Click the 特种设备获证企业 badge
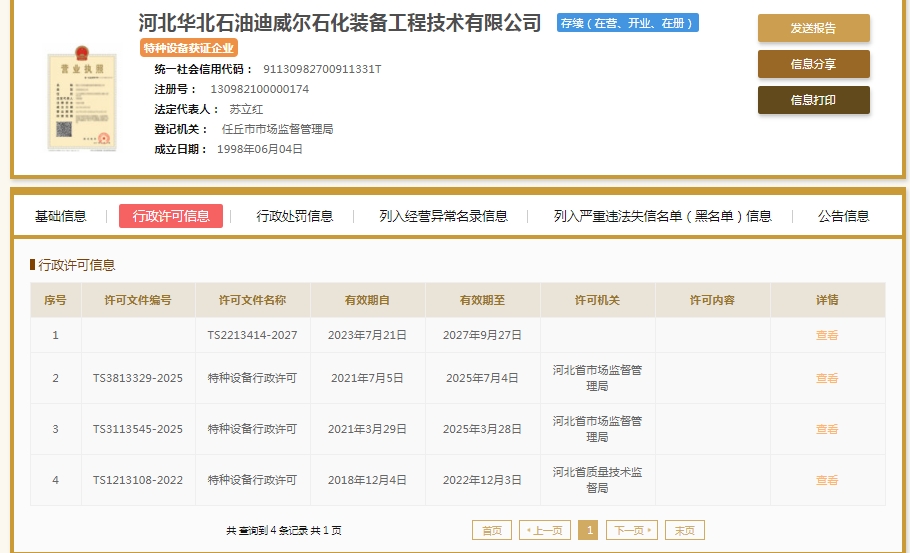 (x=189, y=48)
